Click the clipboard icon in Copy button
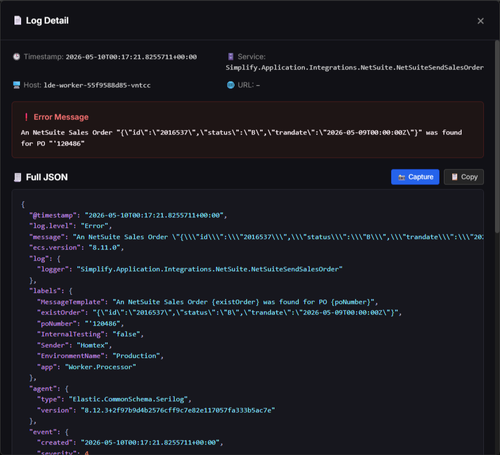The width and height of the screenshot is (500, 455). (x=454, y=177)
